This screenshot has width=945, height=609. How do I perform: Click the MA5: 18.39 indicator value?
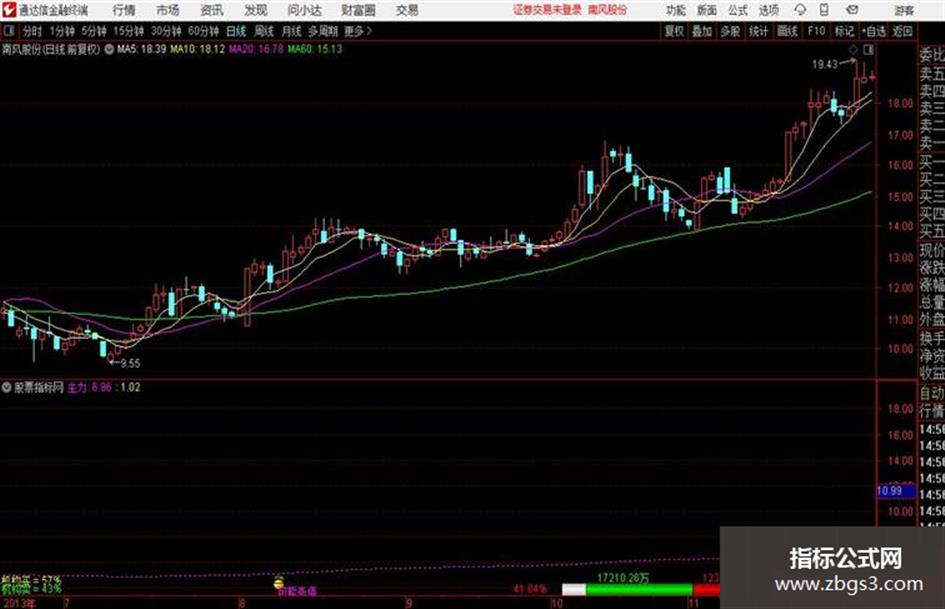(x=141, y=49)
